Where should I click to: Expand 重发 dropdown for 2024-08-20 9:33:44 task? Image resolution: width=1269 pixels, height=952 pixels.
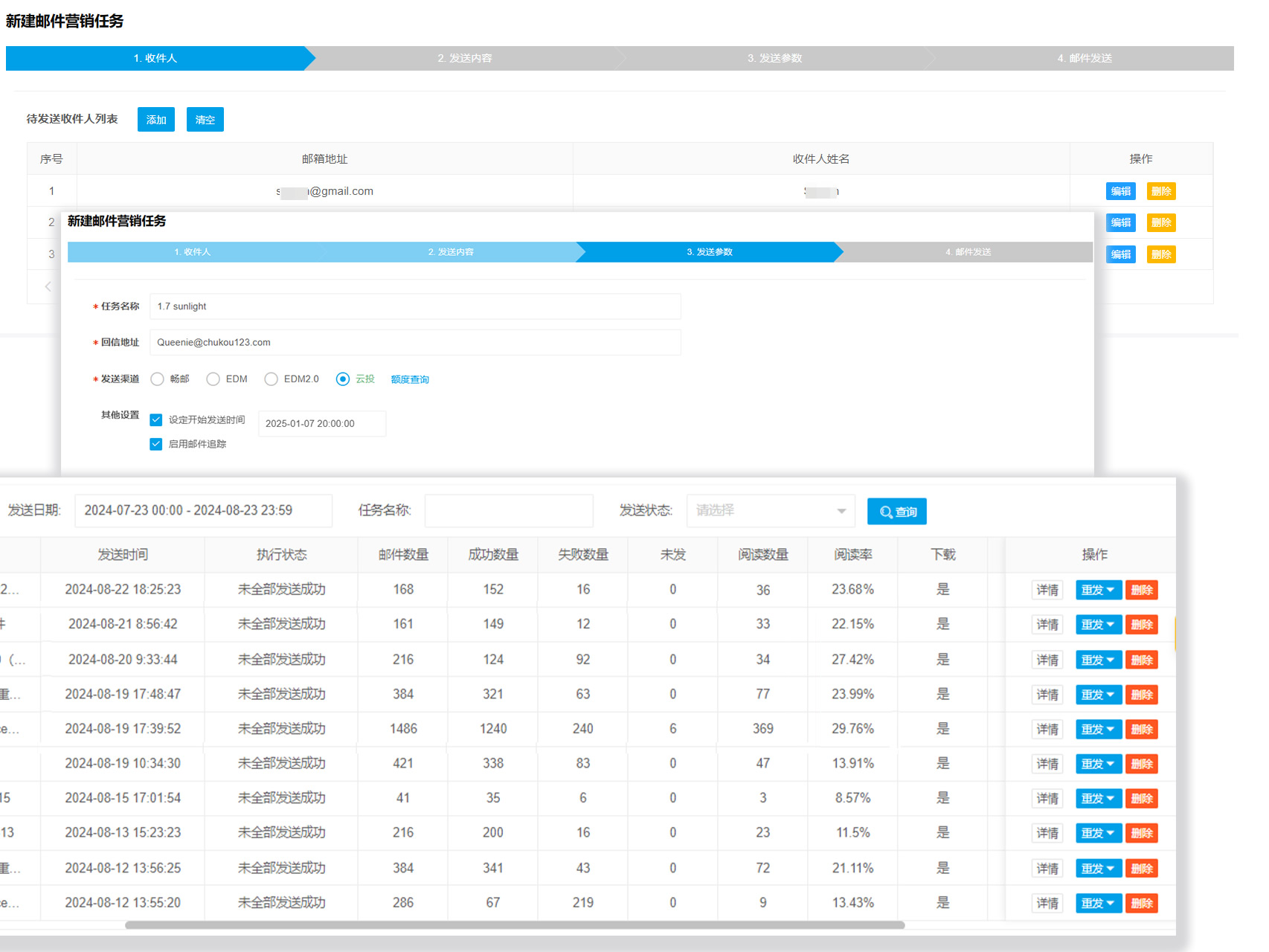[x=1098, y=660]
